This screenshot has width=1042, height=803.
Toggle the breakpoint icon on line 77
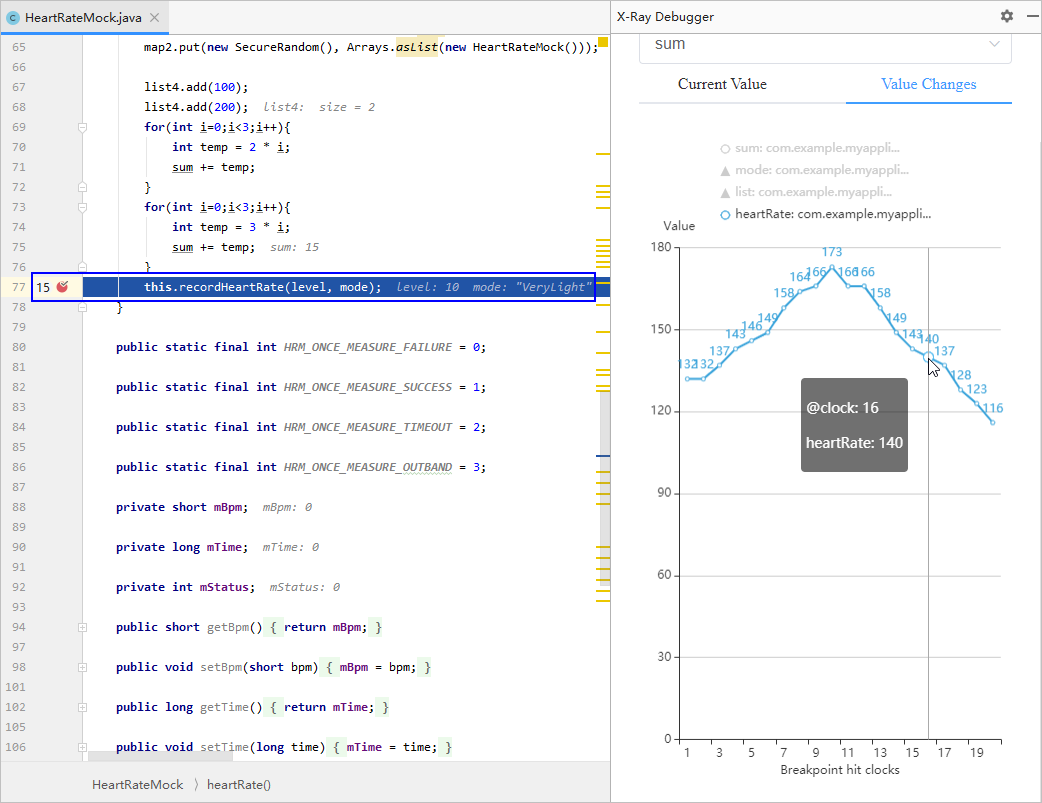tap(62, 287)
